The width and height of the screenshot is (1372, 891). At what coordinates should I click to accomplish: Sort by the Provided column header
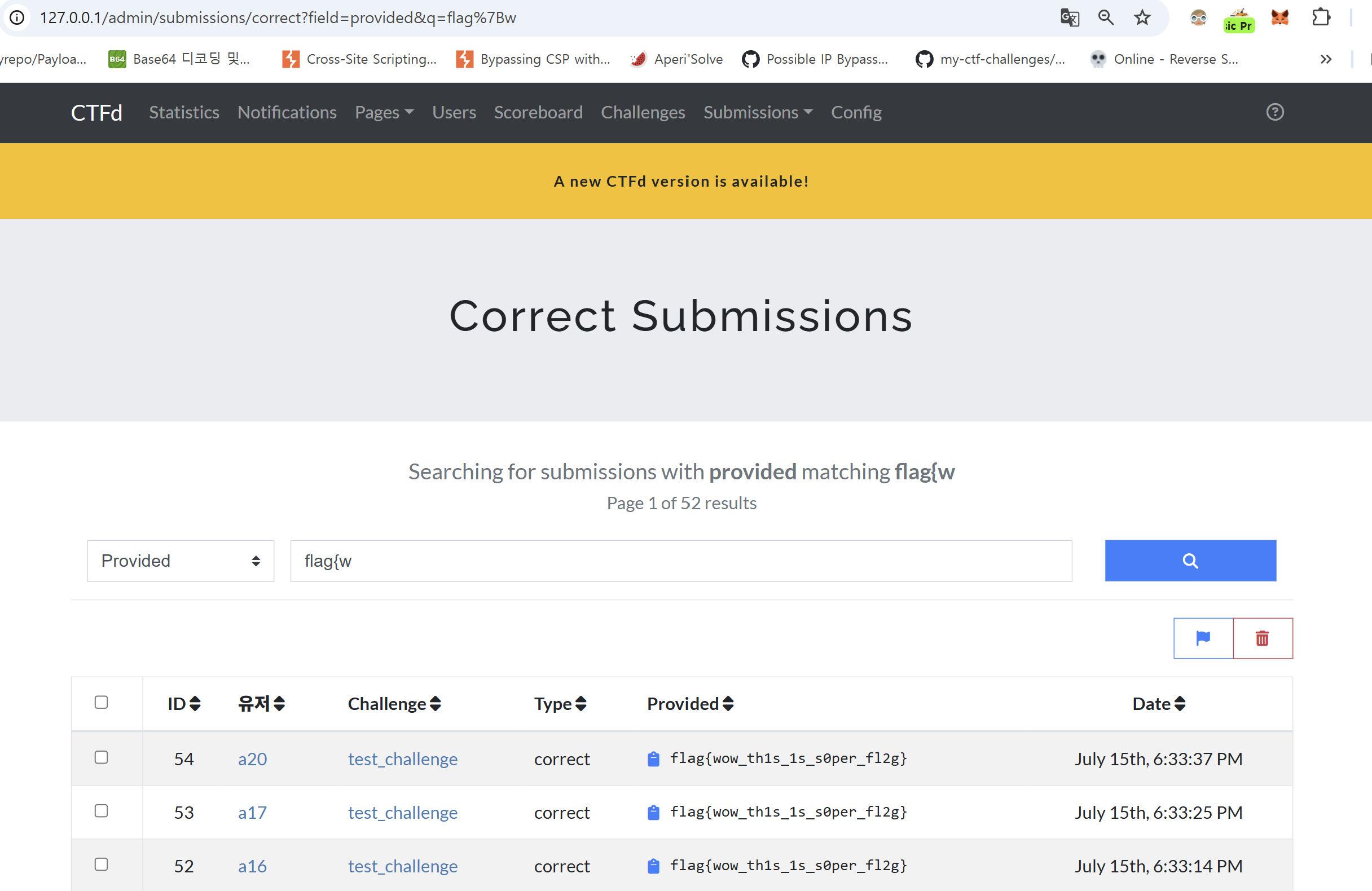690,704
